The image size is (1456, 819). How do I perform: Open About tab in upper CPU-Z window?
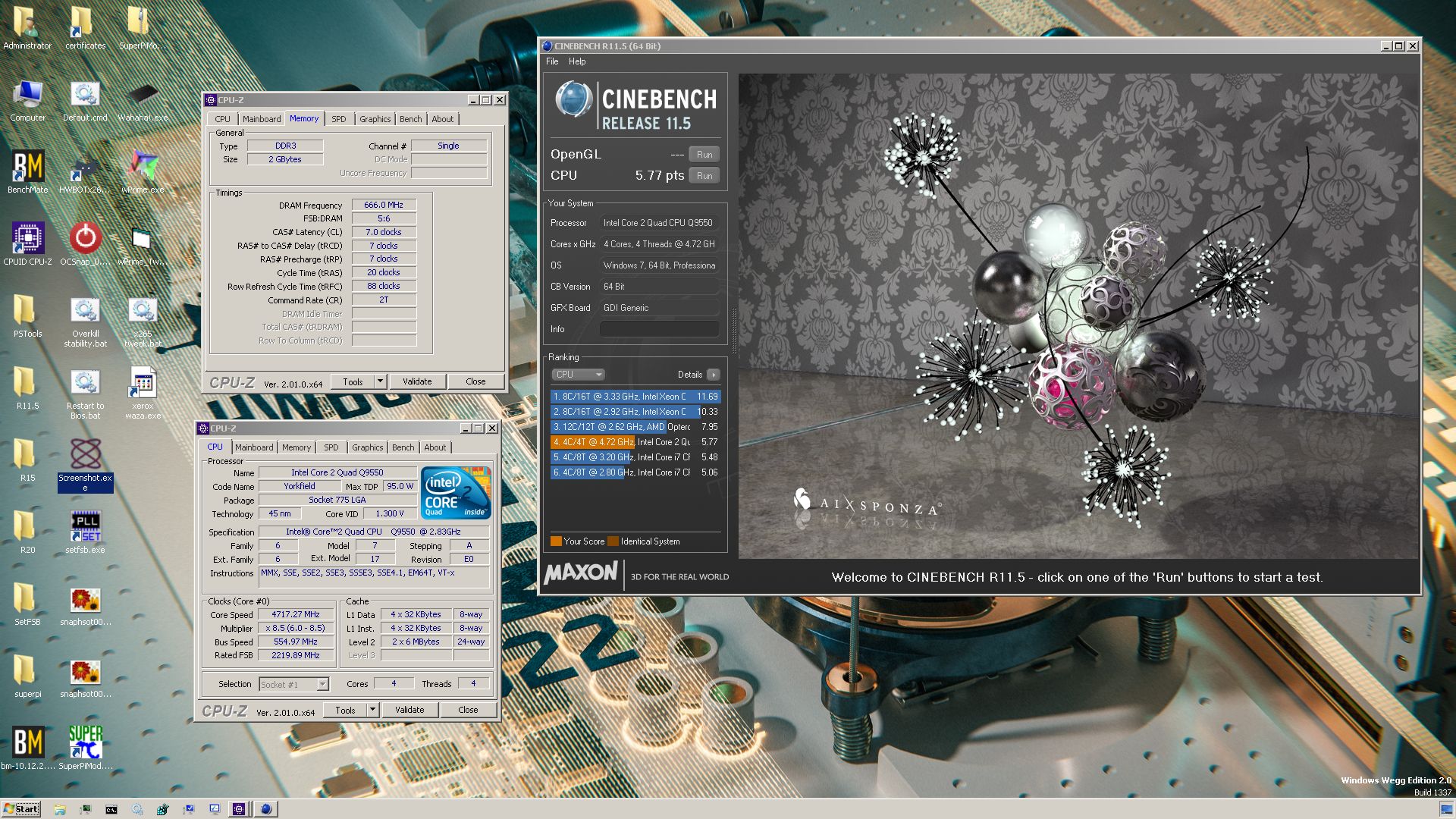click(443, 119)
